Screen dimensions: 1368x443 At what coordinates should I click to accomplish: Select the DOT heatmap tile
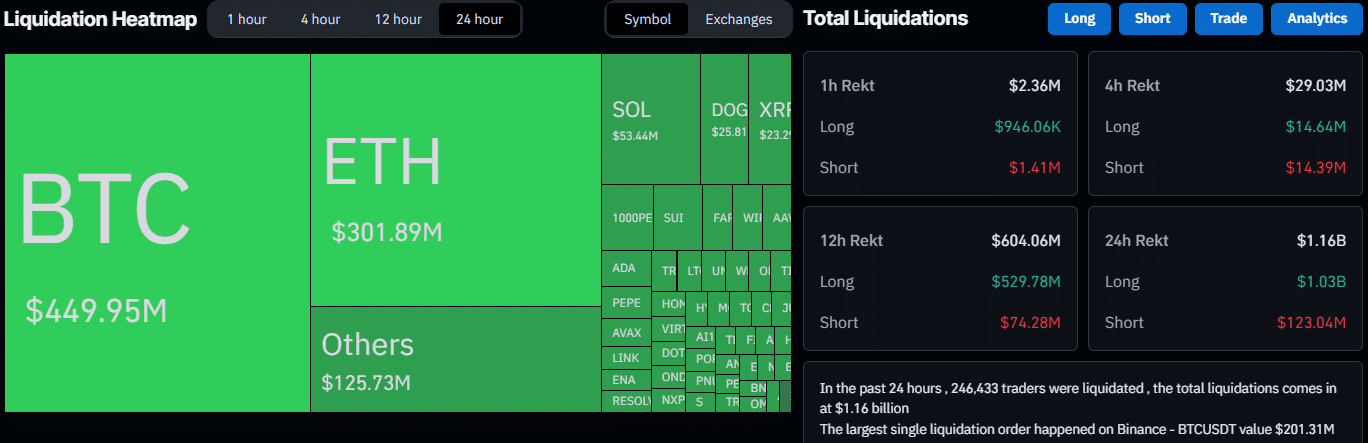(669, 353)
